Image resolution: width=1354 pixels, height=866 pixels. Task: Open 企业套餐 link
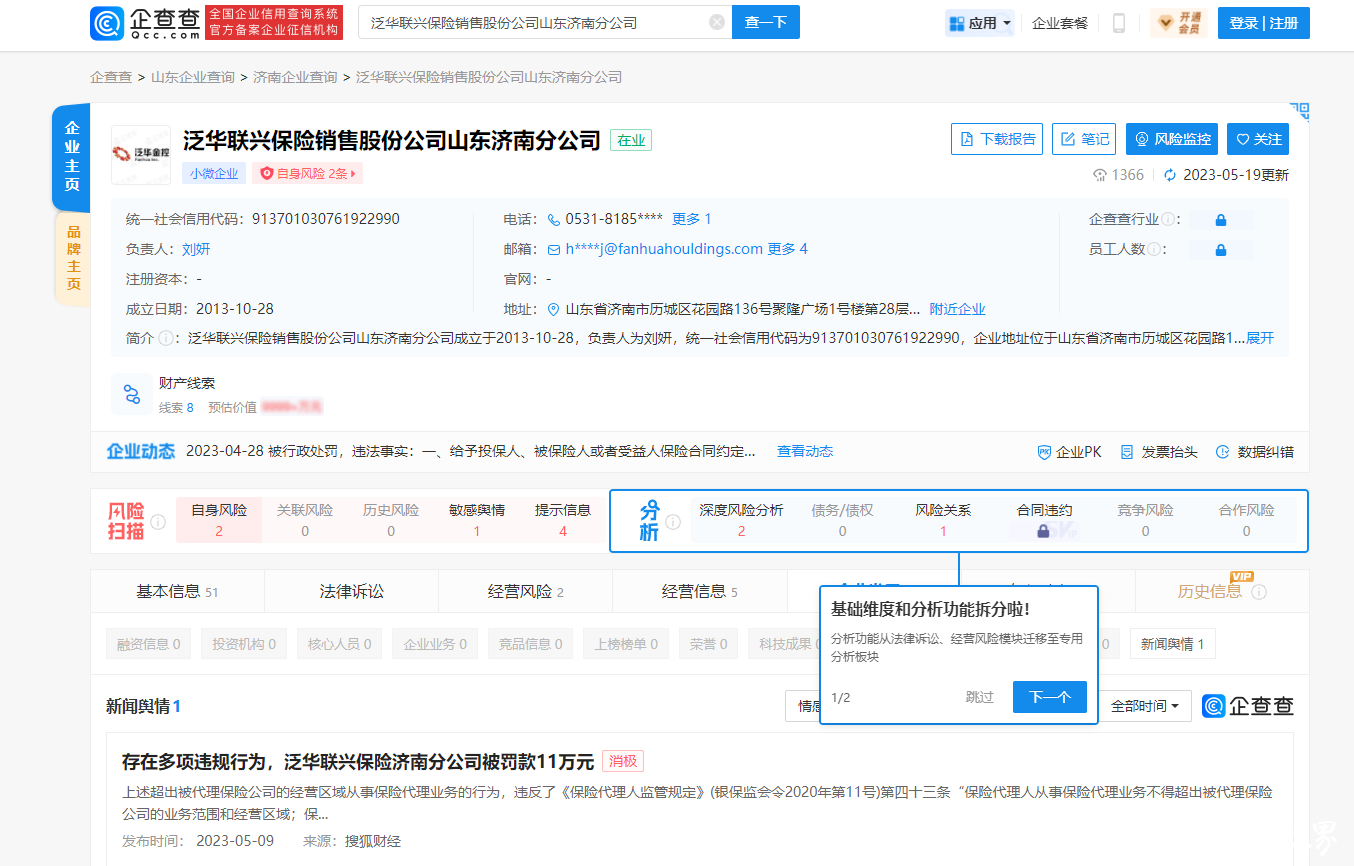1060,23
